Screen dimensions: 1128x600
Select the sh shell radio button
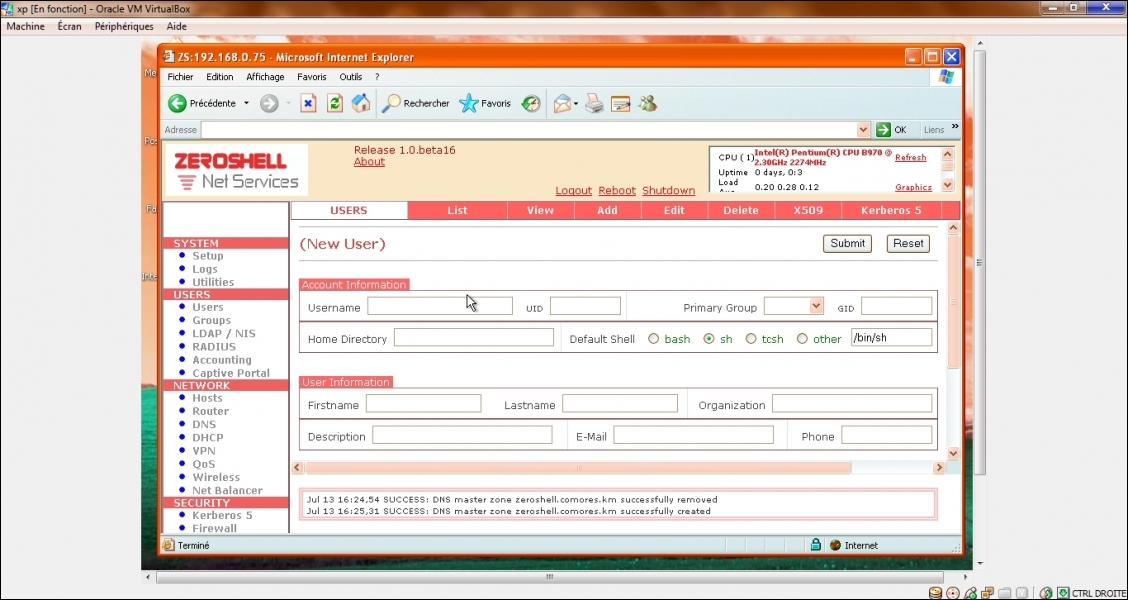(709, 339)
